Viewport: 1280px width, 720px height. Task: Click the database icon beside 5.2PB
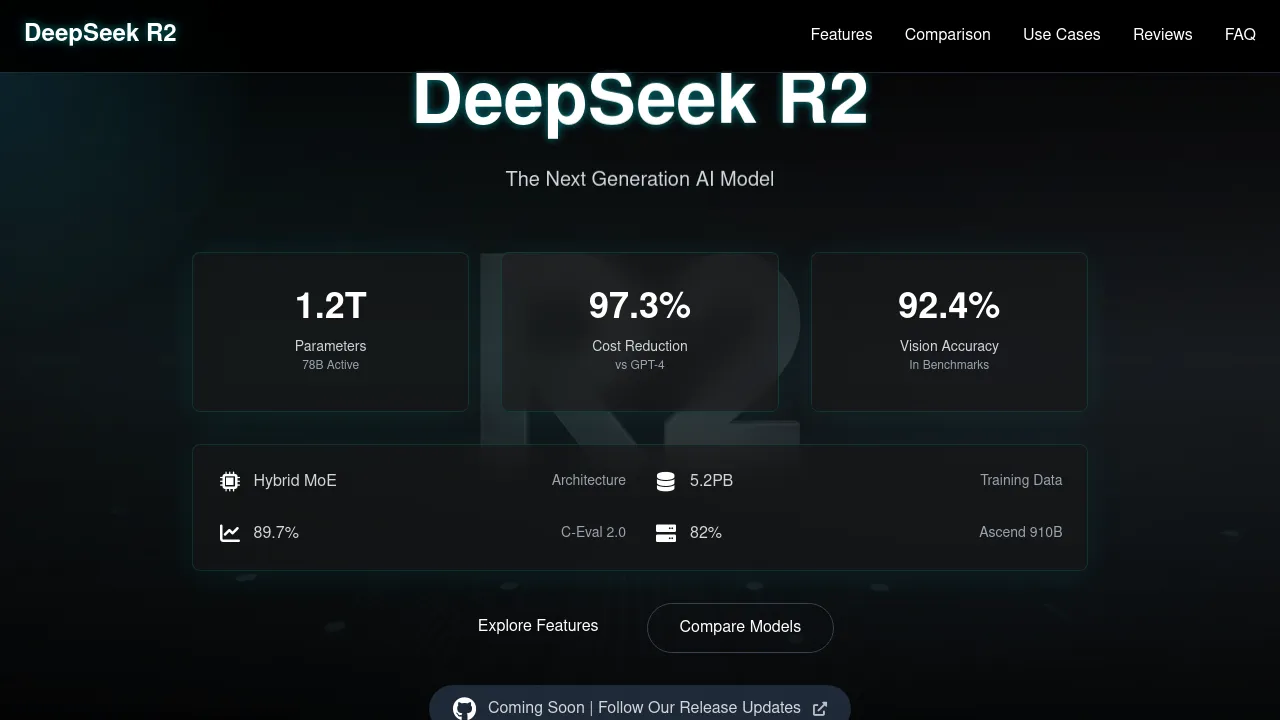[665, 481]
